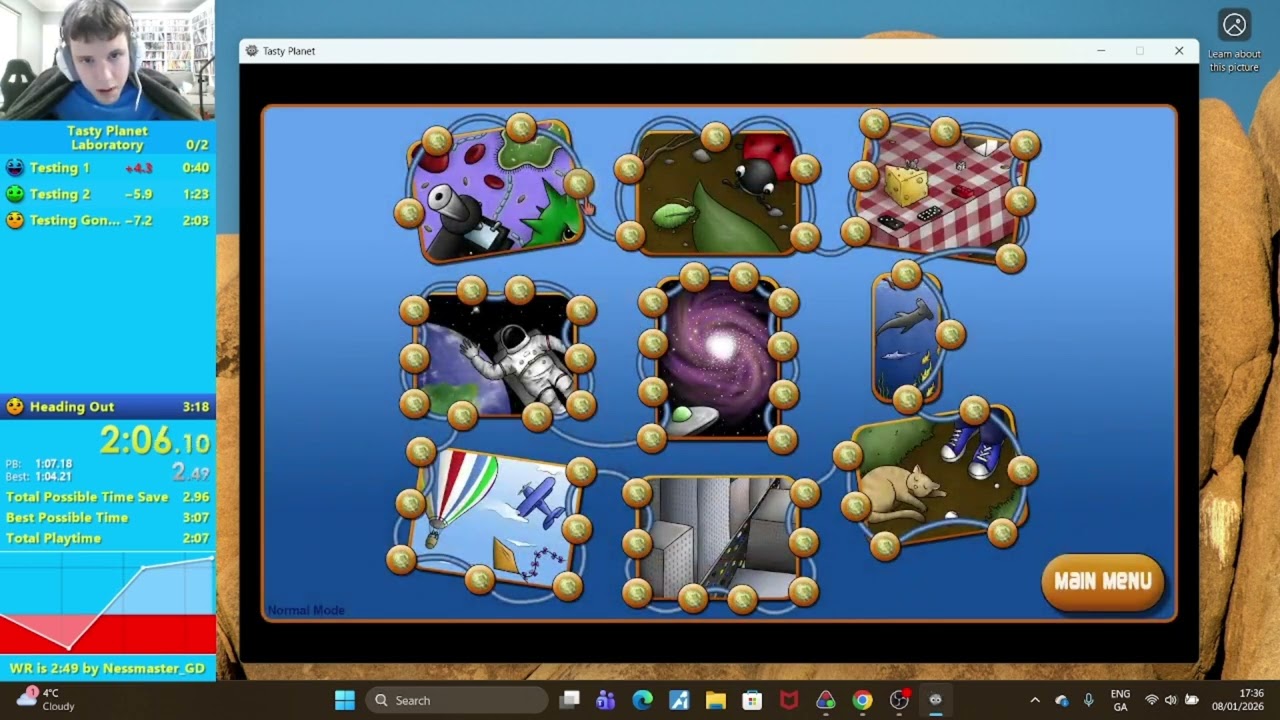Open File Explorer from the taskbar
Image resolution: width=1280 pixels, height=720 pixels.
(715, 700)
